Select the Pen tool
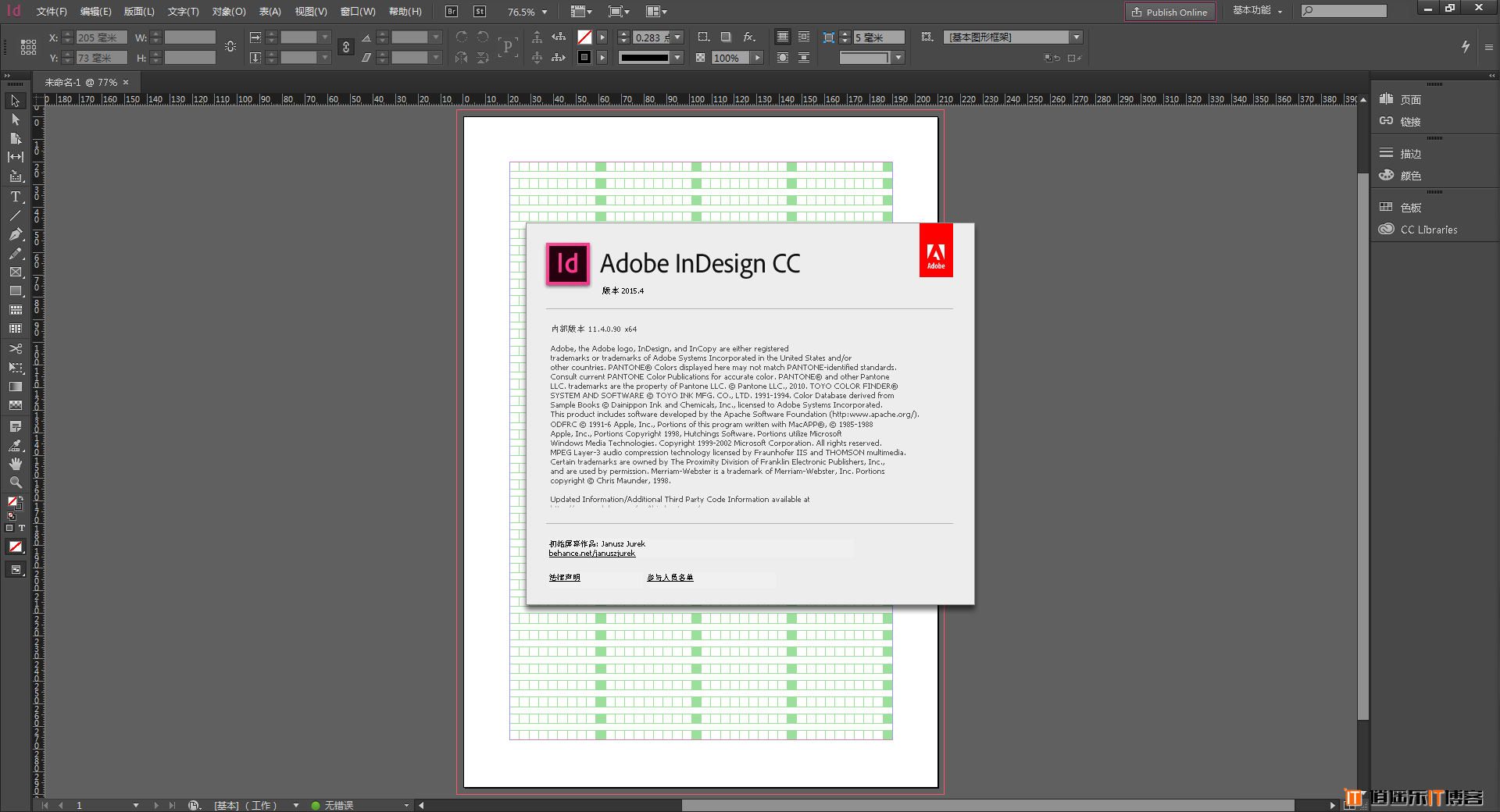 click(15, 234)
